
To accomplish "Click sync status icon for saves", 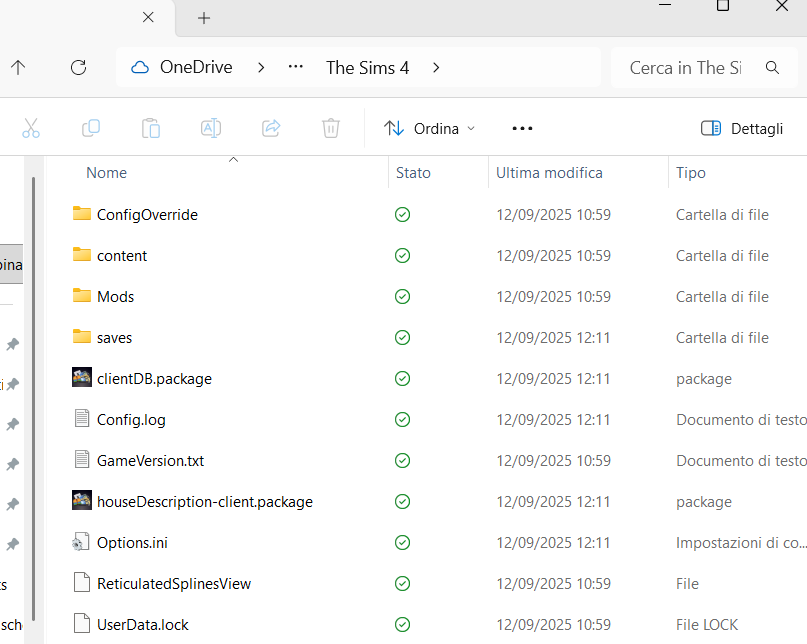I will (x=402, y=338).
